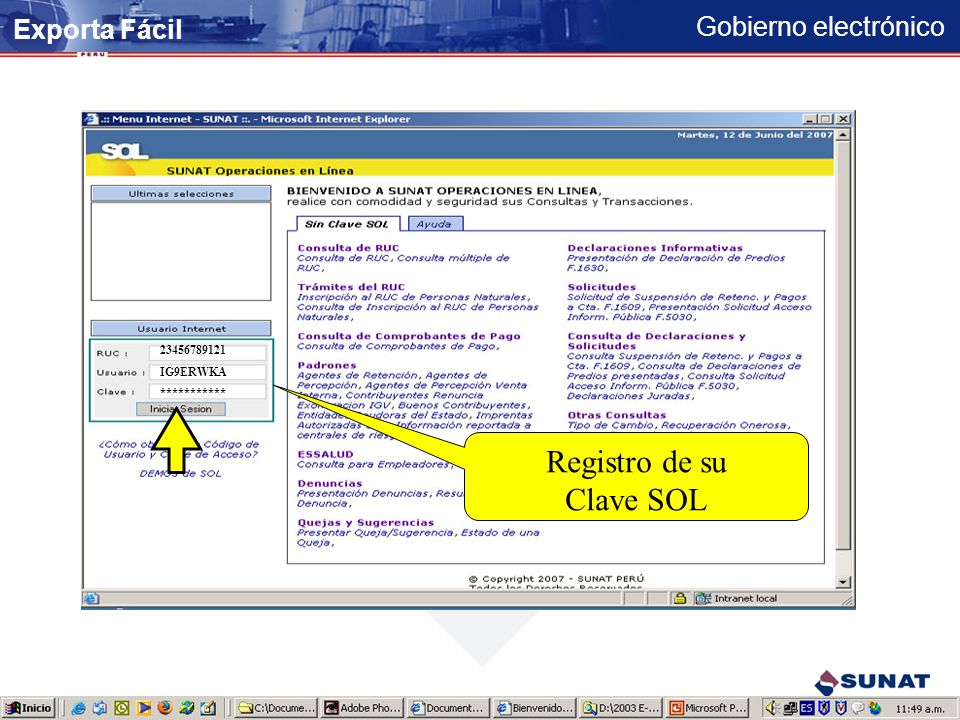Open the ESSALUD section link

[325, 454]
